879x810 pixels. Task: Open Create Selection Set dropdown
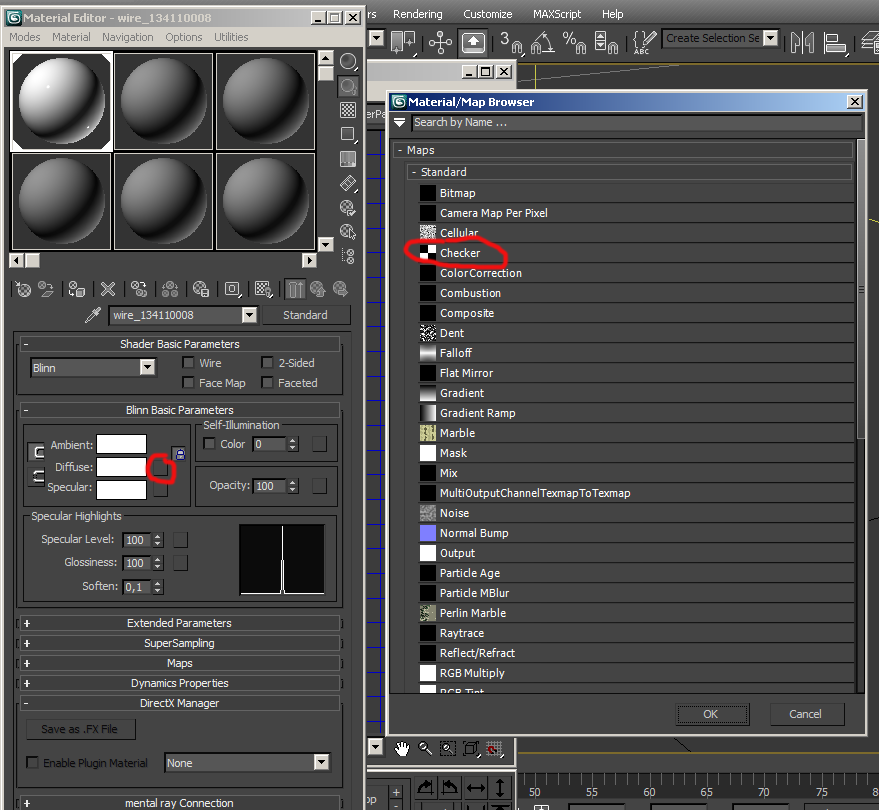(771, 38)
